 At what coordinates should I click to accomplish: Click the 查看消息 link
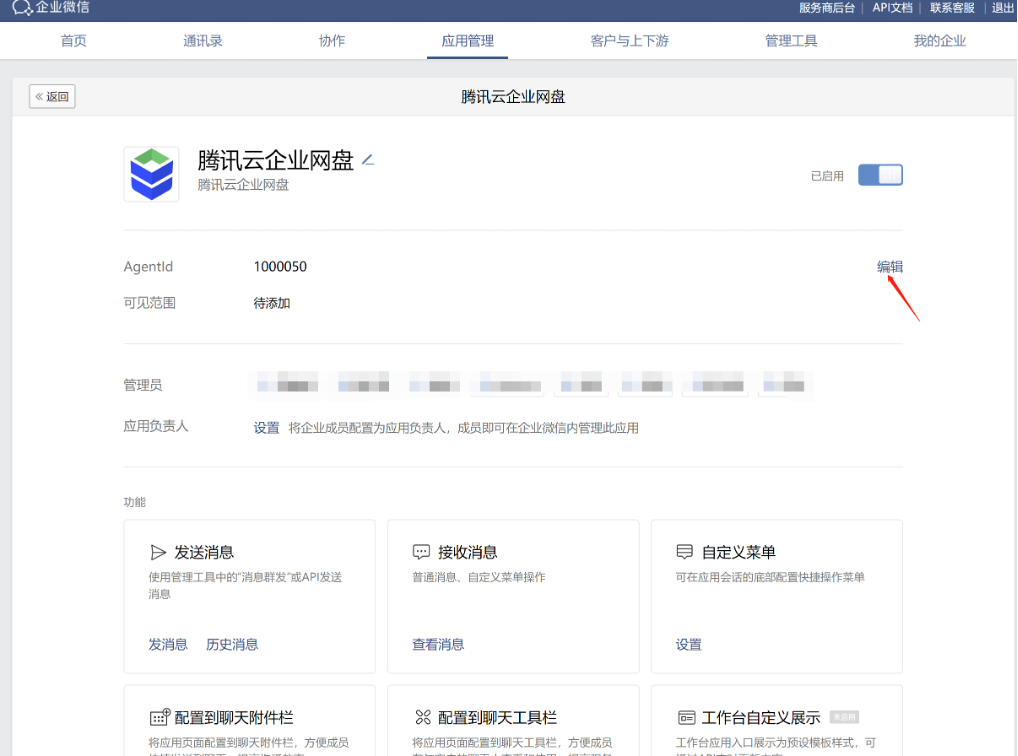(x=438, y=644)
